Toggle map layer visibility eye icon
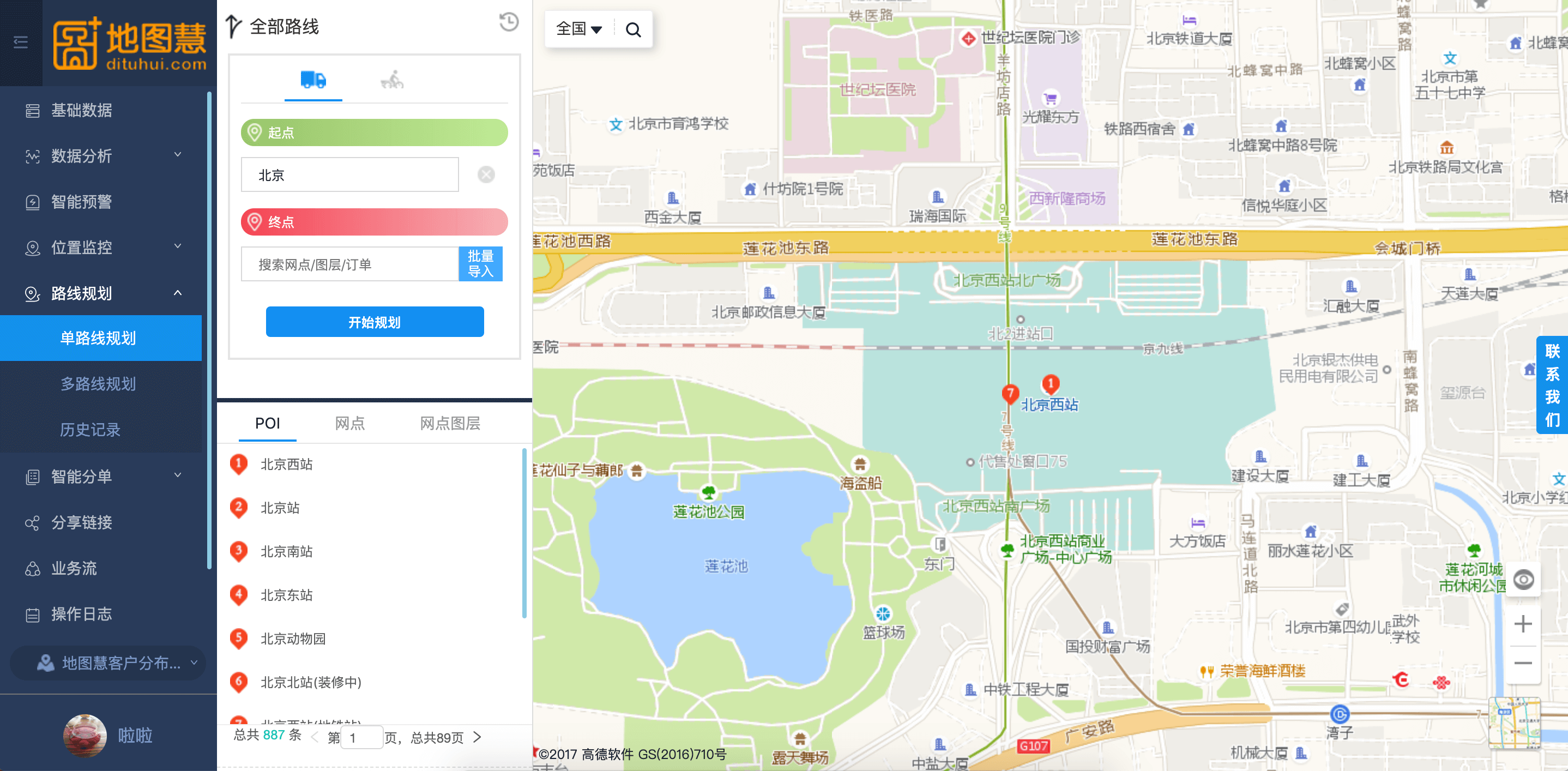1568x771 pixels. [x=1523, y=579]
